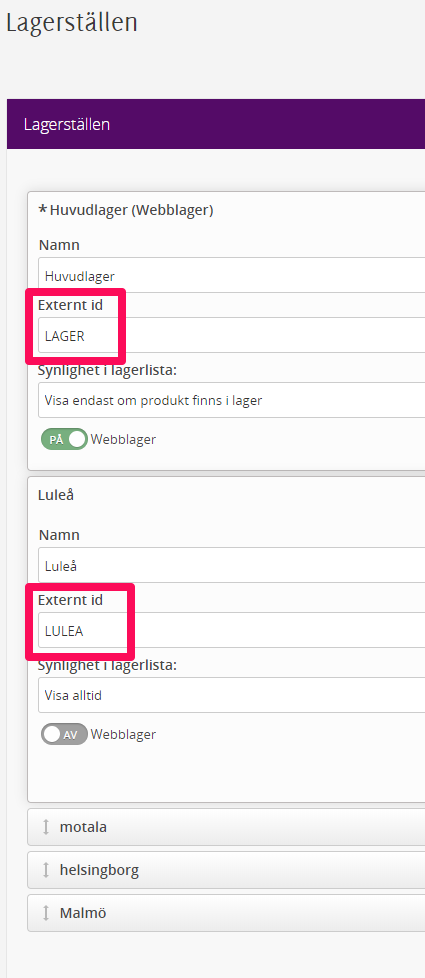
Task: Click the drag handle icon beside motala
Action: (46, 827)
